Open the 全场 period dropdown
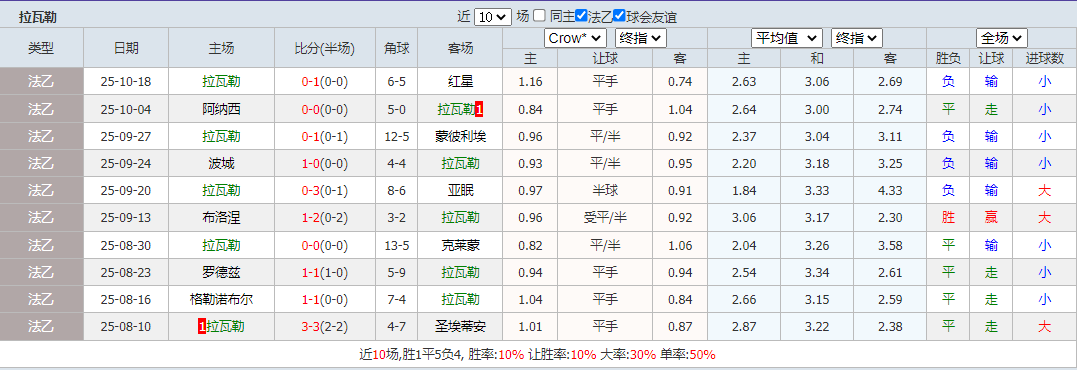The width and height of the screenshot is (1081, 370). point(1002,38)
